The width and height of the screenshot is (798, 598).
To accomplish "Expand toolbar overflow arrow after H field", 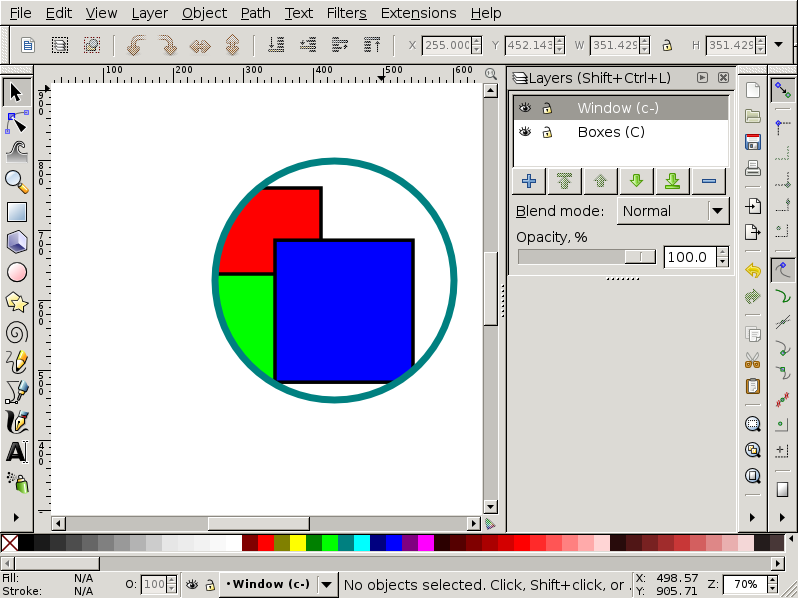I will (x=779, y=45).
